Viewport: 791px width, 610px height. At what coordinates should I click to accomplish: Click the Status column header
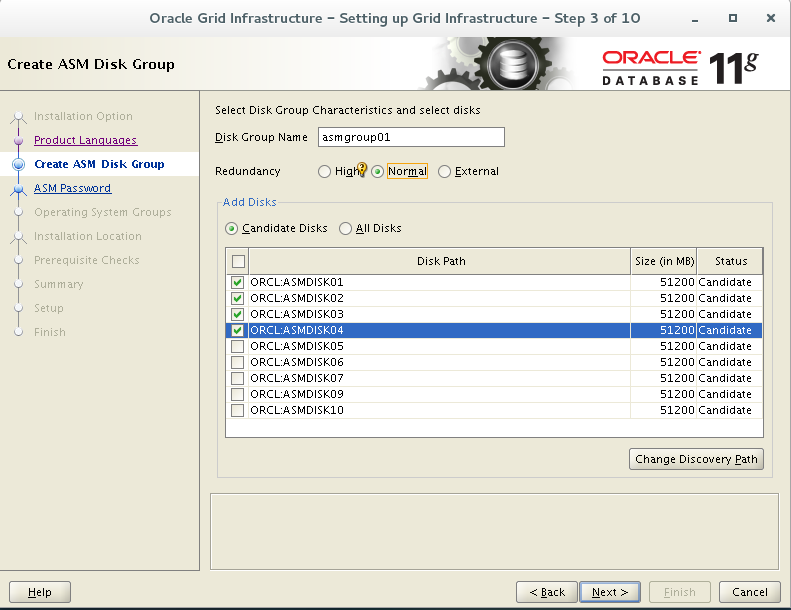(730, 261)
